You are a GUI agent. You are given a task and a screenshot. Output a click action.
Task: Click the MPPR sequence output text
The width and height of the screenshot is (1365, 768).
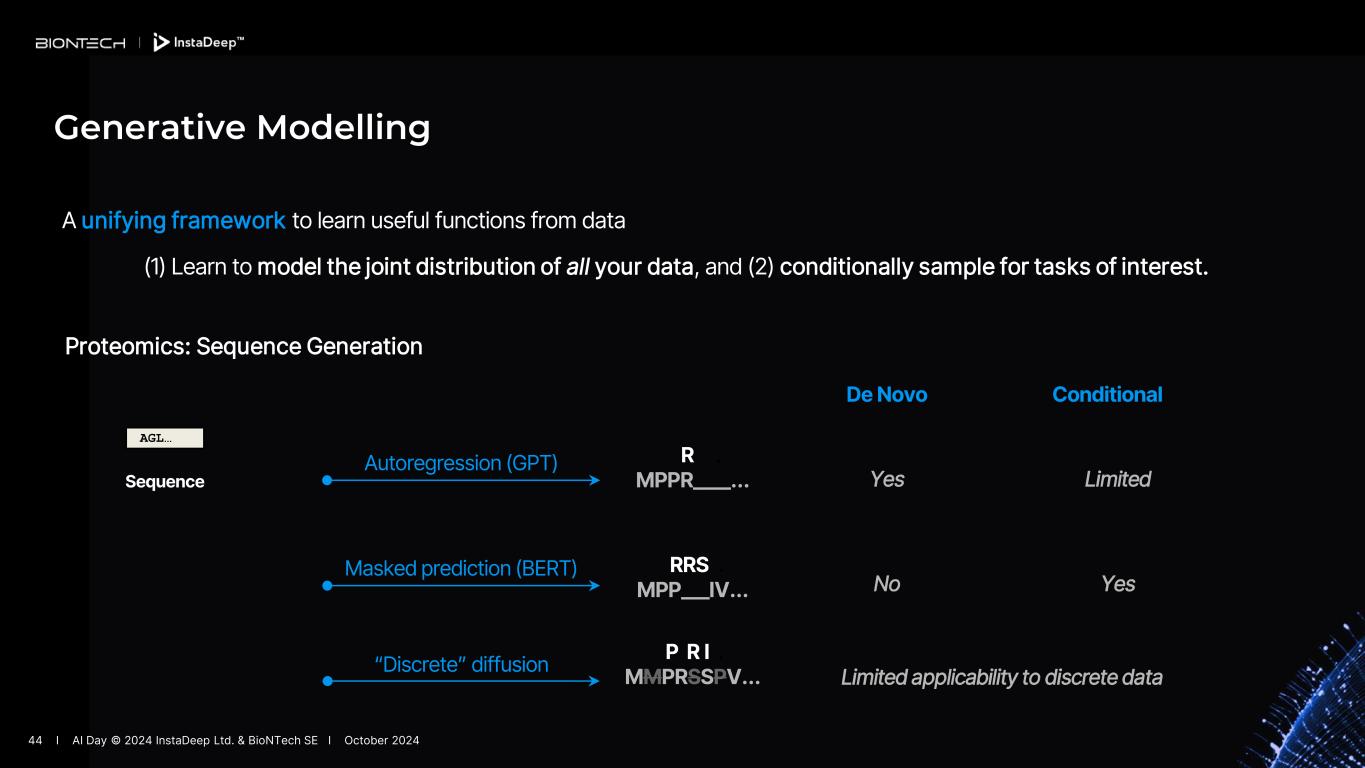click(x=692, y=480)
